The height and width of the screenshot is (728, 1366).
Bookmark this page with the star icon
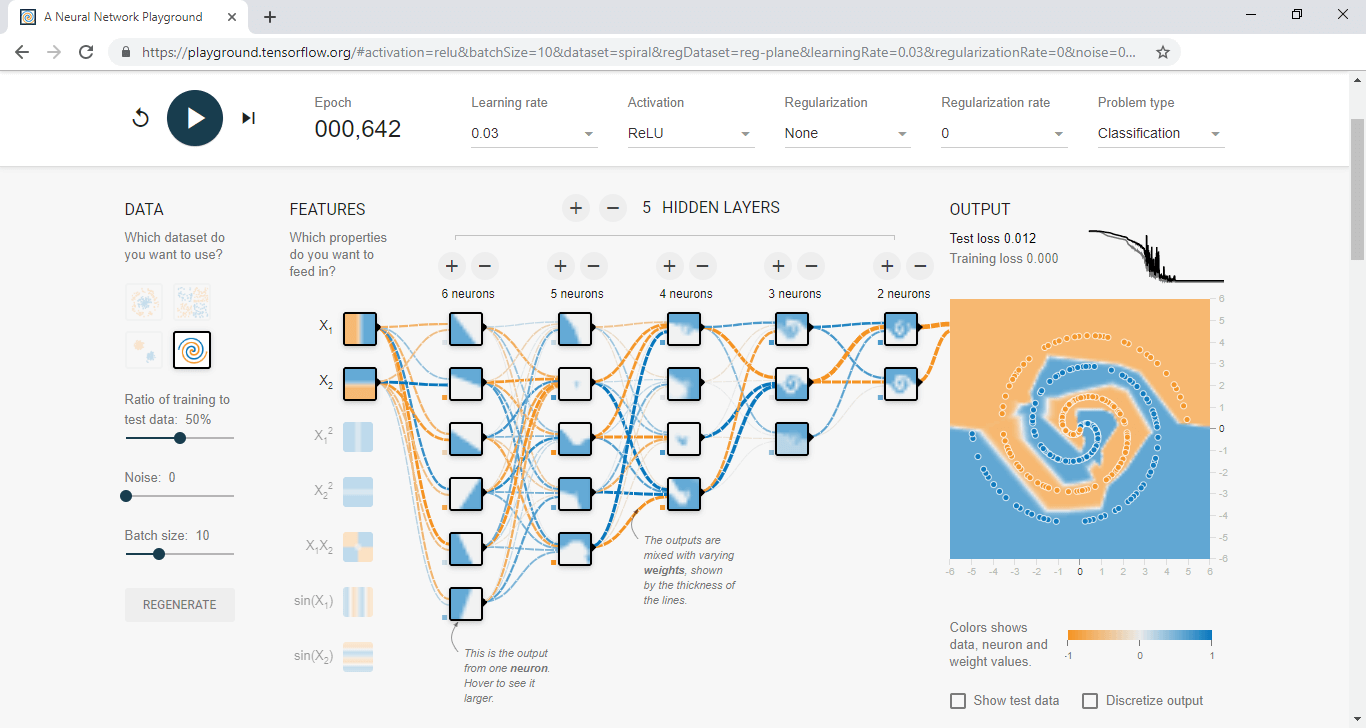click(1163, 52)
